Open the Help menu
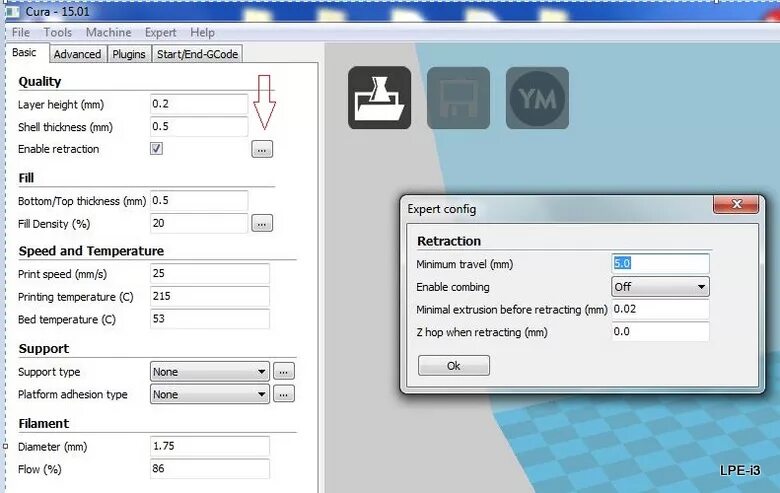This screenshot has height=493, width=780. point(202,33)
